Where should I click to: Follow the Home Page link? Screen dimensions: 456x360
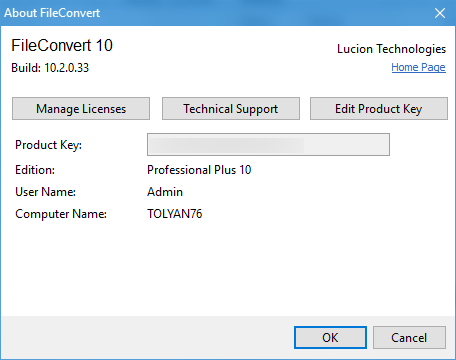(x=418, y=67)
